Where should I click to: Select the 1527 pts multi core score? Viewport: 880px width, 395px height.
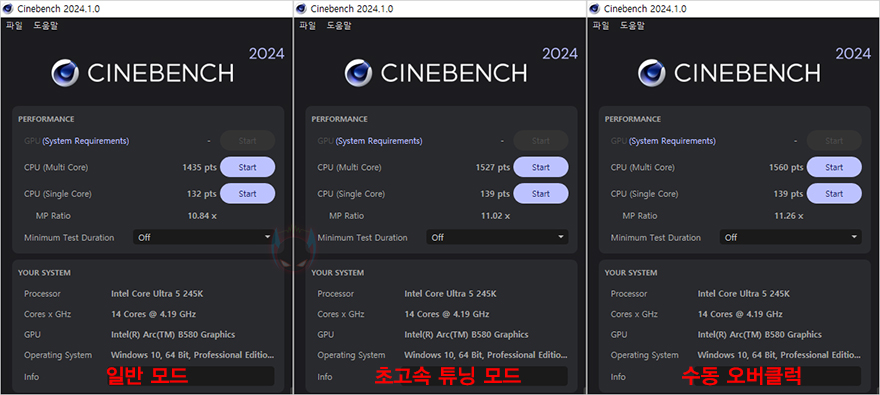(493, 167)
